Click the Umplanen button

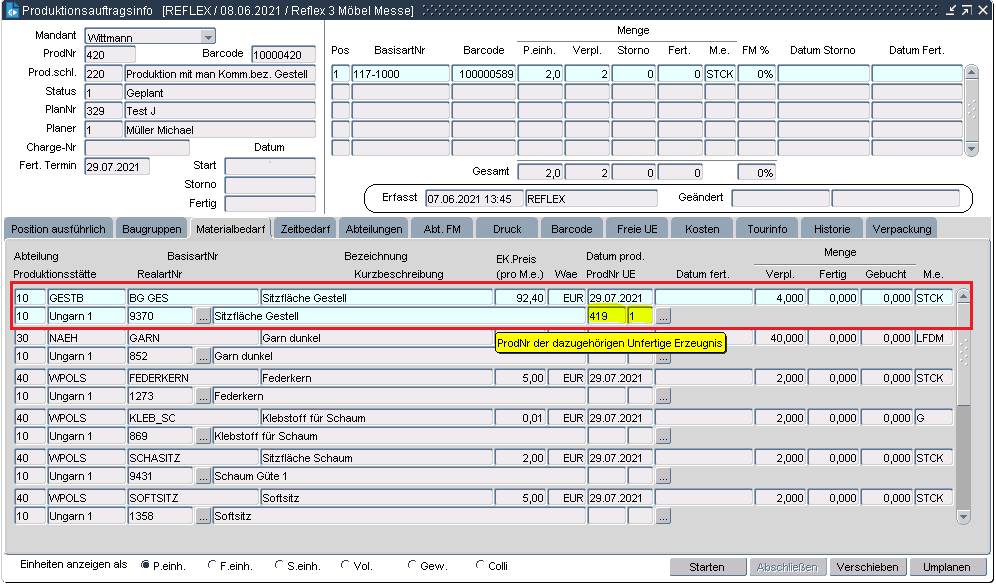pos(946,567)
